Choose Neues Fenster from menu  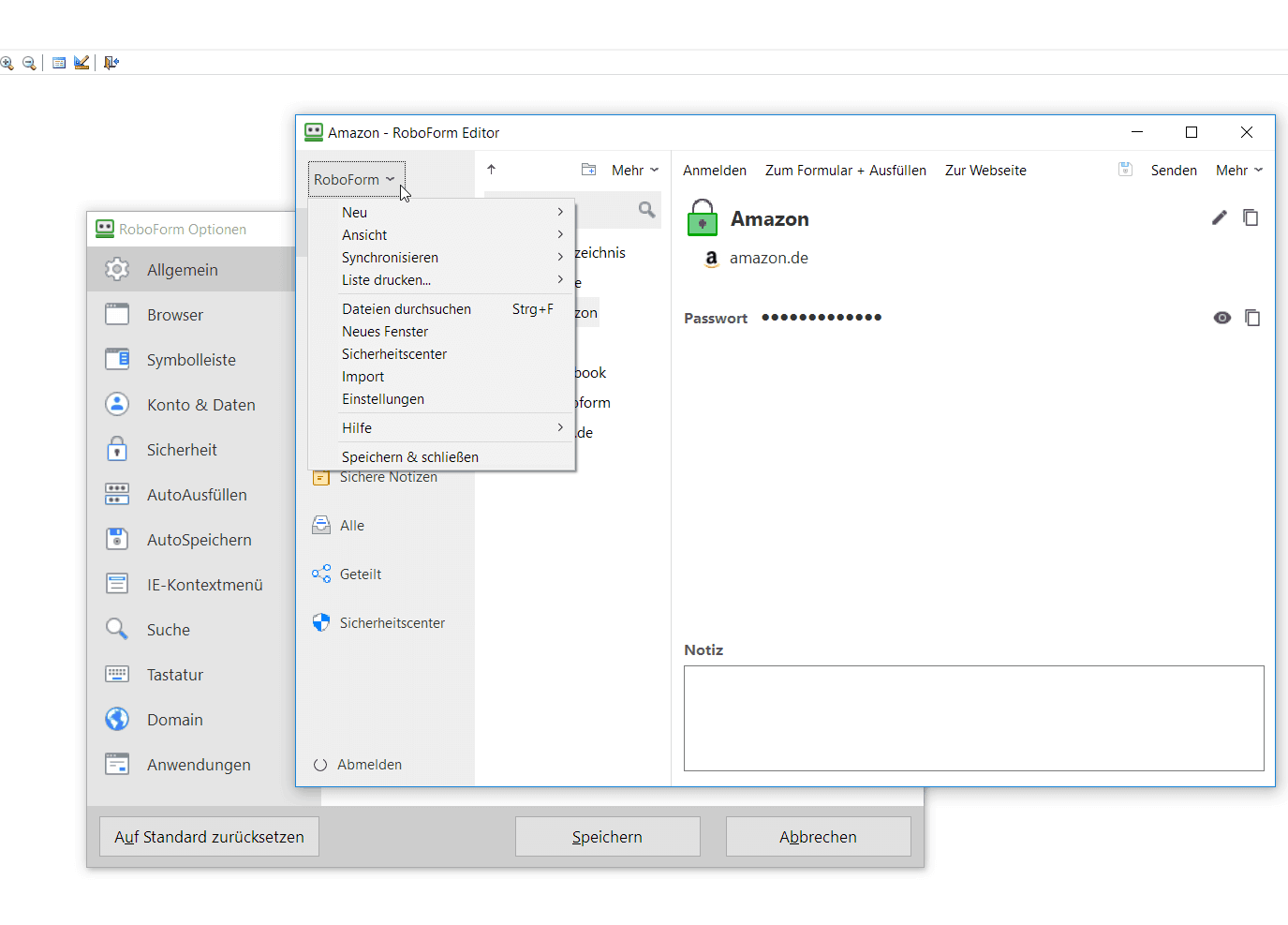tap(441, 332)
